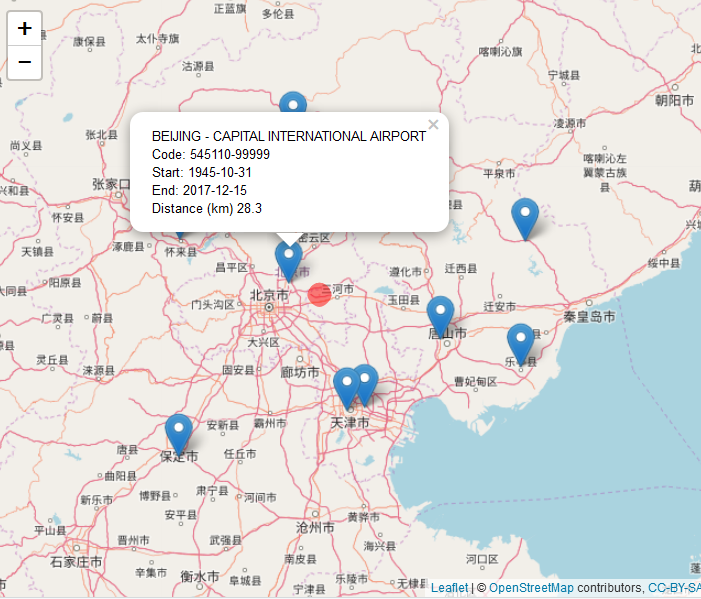Open the CC-BY-SA license link
701x599 pixels.
click(x=674, y=588)
